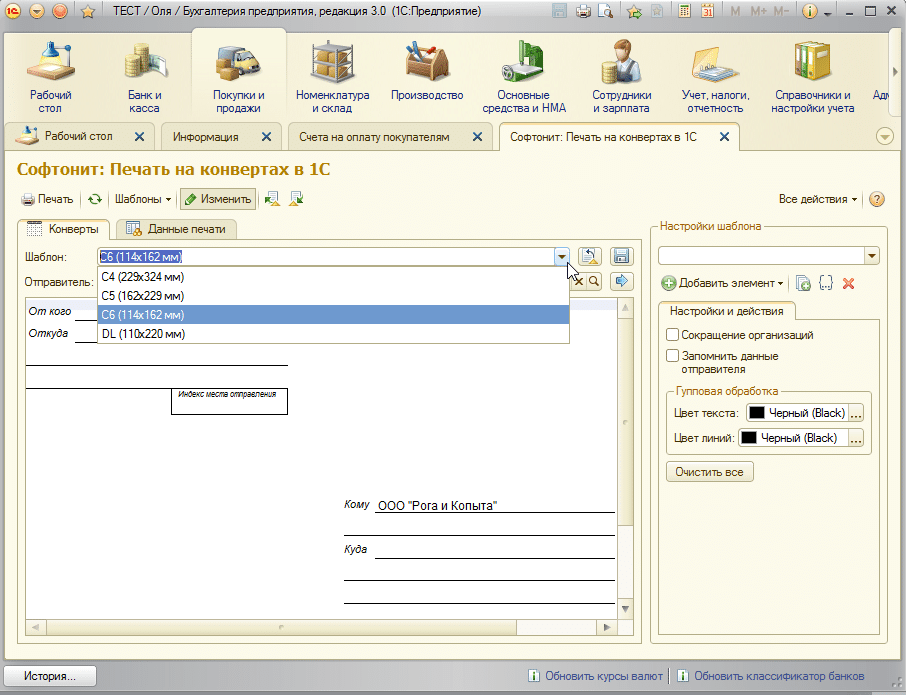Expand the Настройки шаблона combo box
This screenshot has width=906, height=695.
pos(871,257)
